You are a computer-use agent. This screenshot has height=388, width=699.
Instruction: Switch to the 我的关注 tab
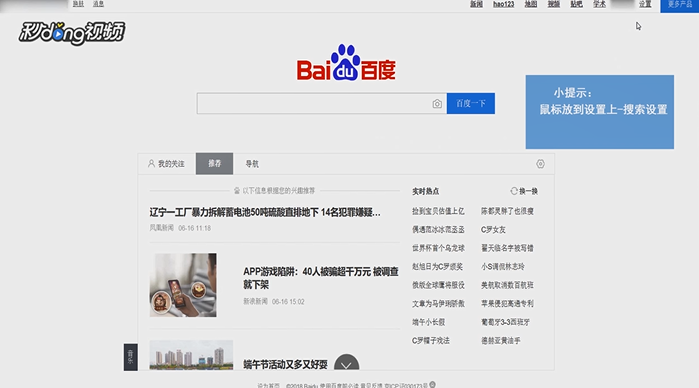[166, 164]
